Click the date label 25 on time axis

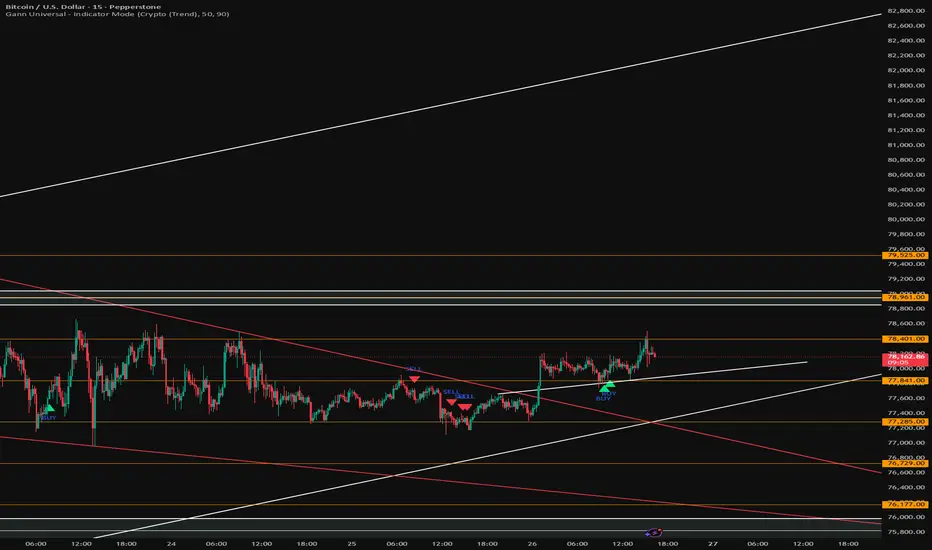(x=352, y=543)
